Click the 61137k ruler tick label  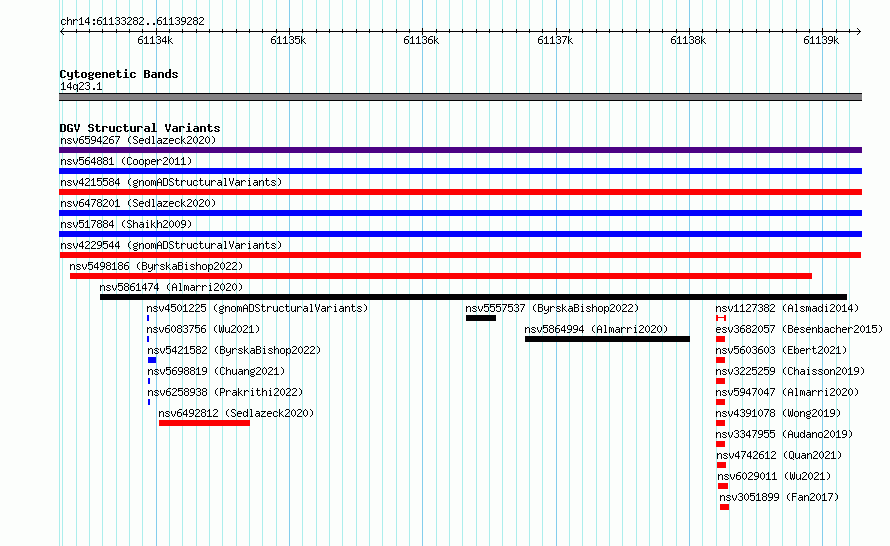point(555,40)
